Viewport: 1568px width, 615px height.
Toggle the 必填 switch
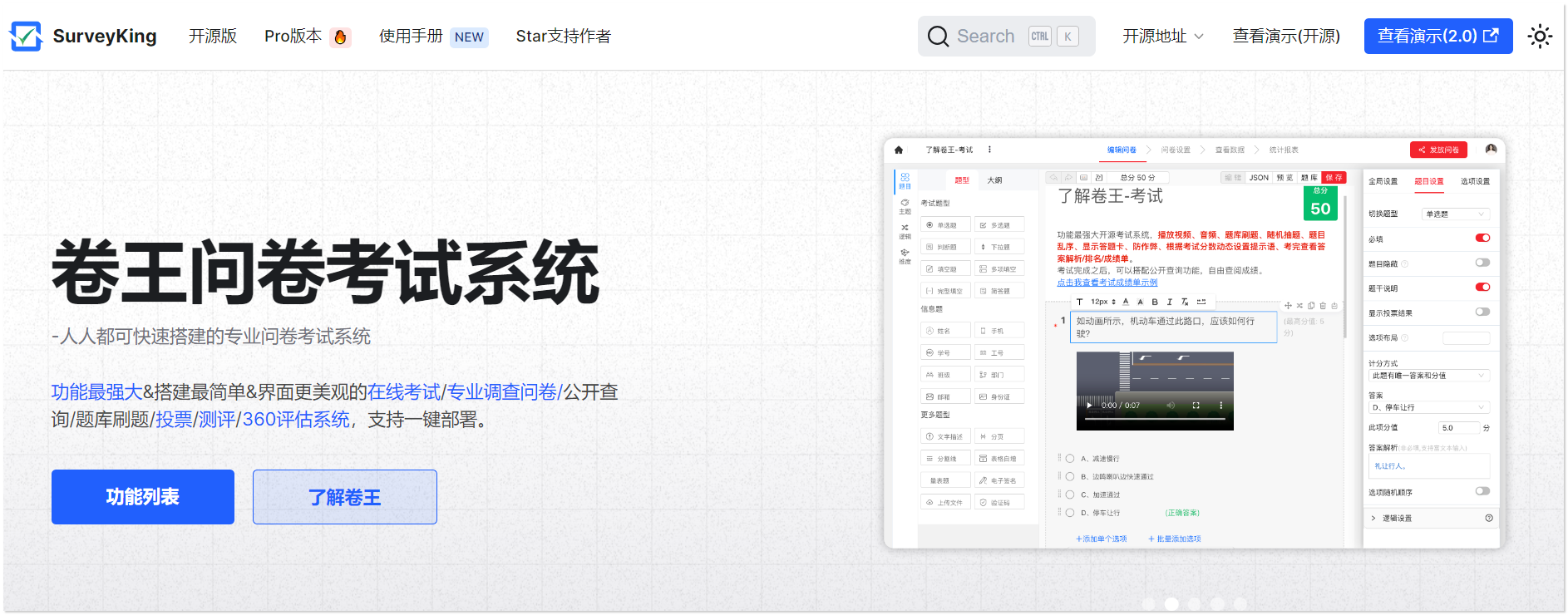1482,239
